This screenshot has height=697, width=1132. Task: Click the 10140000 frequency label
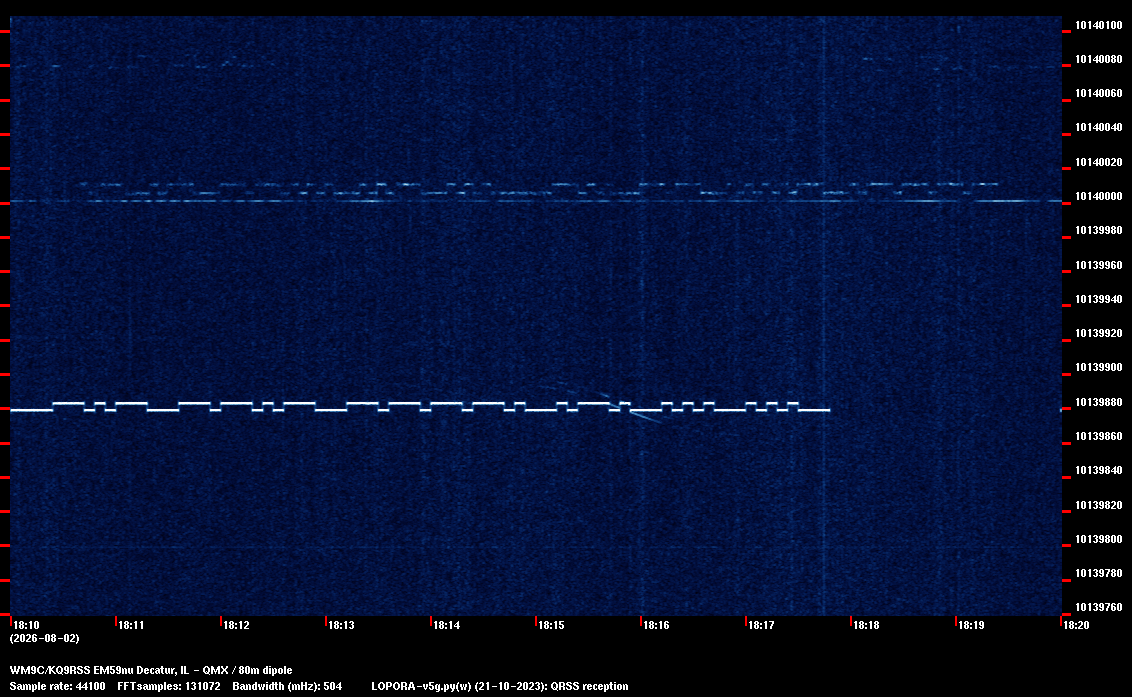point(1099,196)
